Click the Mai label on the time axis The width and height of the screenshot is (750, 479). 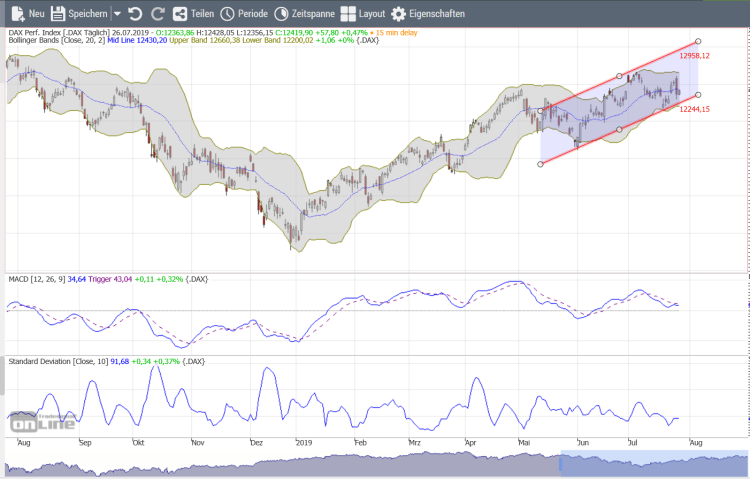tap(524, 443)
